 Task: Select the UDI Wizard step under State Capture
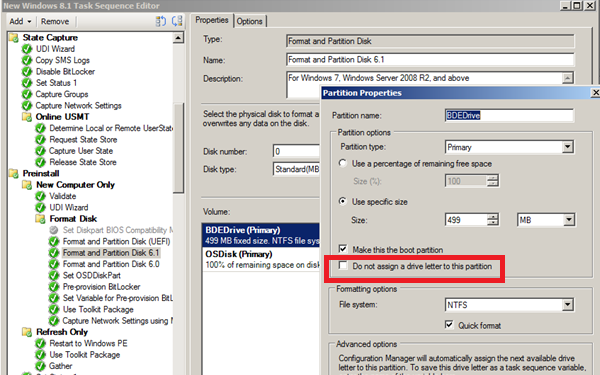click(x=55, y=49)
